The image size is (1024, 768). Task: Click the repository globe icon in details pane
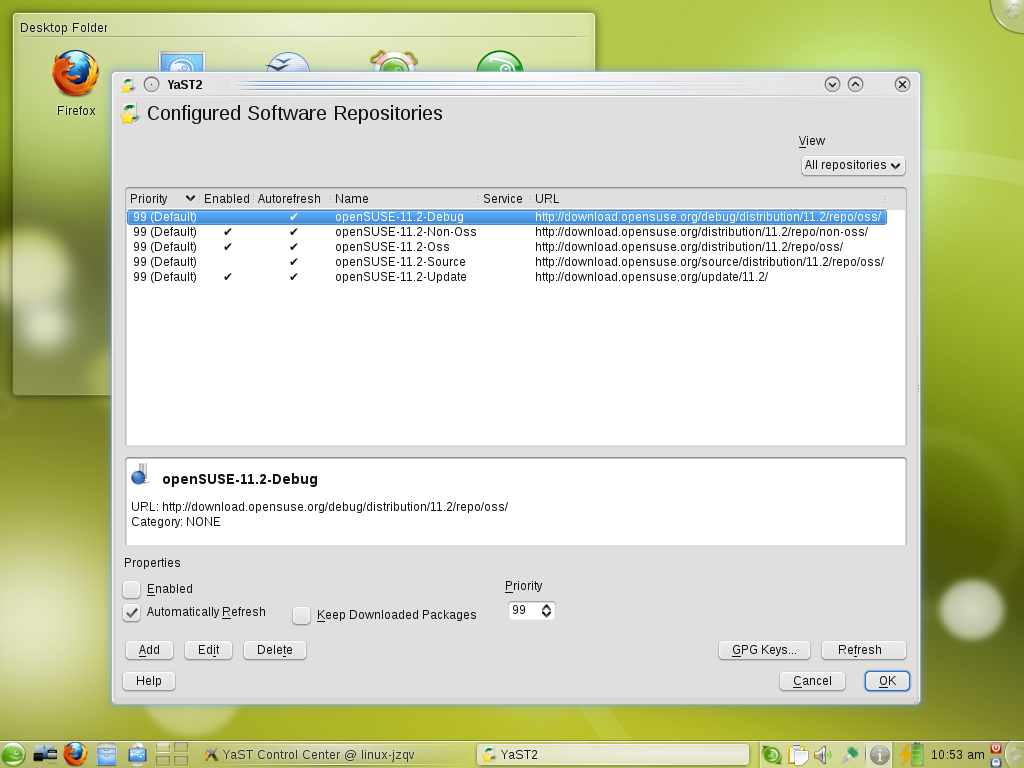point(140,475)
